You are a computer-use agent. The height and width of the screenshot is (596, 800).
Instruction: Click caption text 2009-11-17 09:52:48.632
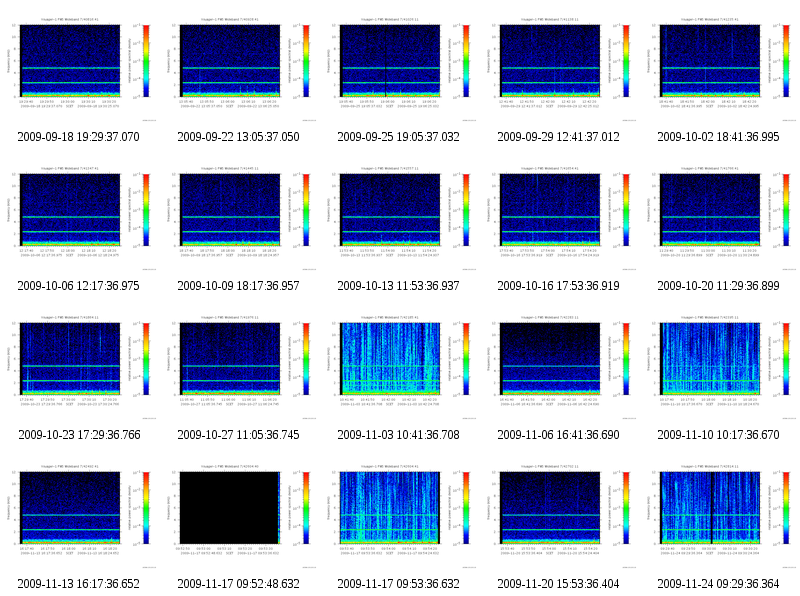238,584
